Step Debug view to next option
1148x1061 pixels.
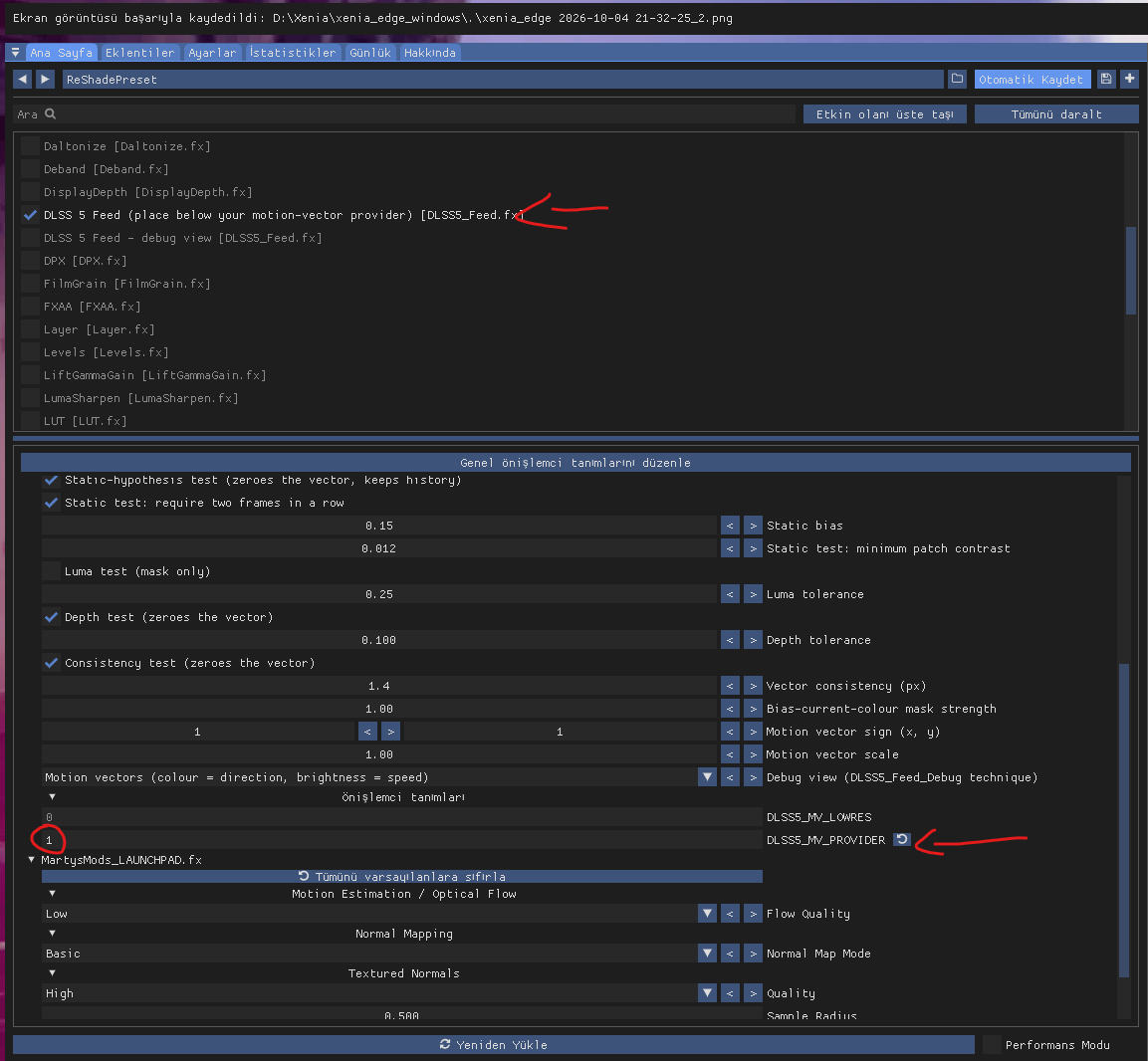(753, 777)
